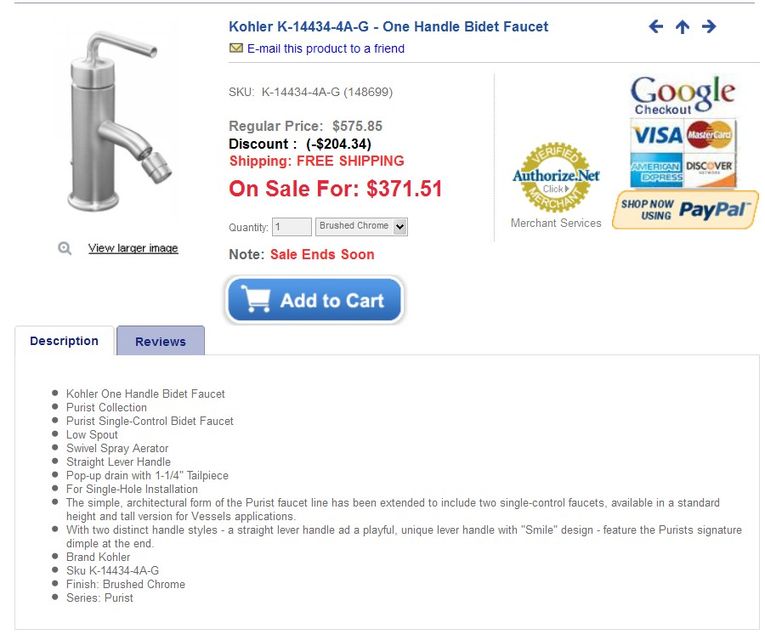Open the Brushed Chrome finish dropdown

362,227
